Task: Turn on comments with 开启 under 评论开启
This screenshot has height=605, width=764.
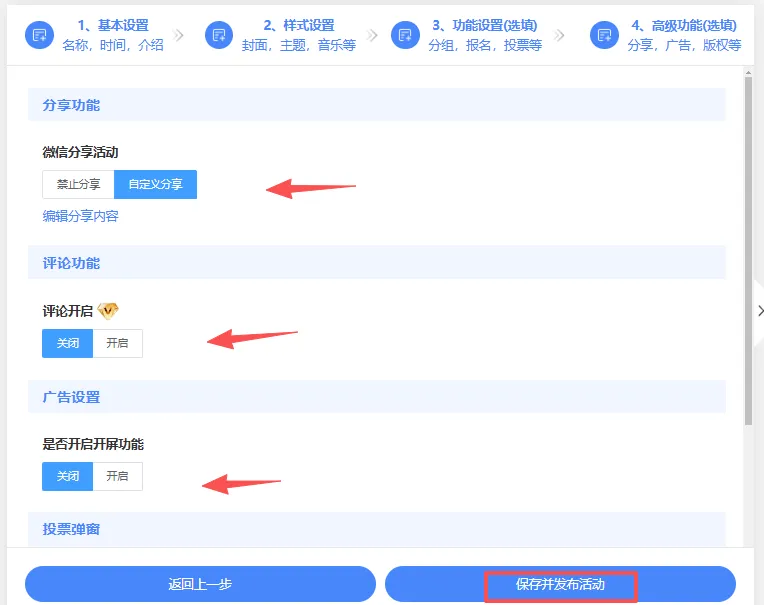Action: click(x=117, y=343)
